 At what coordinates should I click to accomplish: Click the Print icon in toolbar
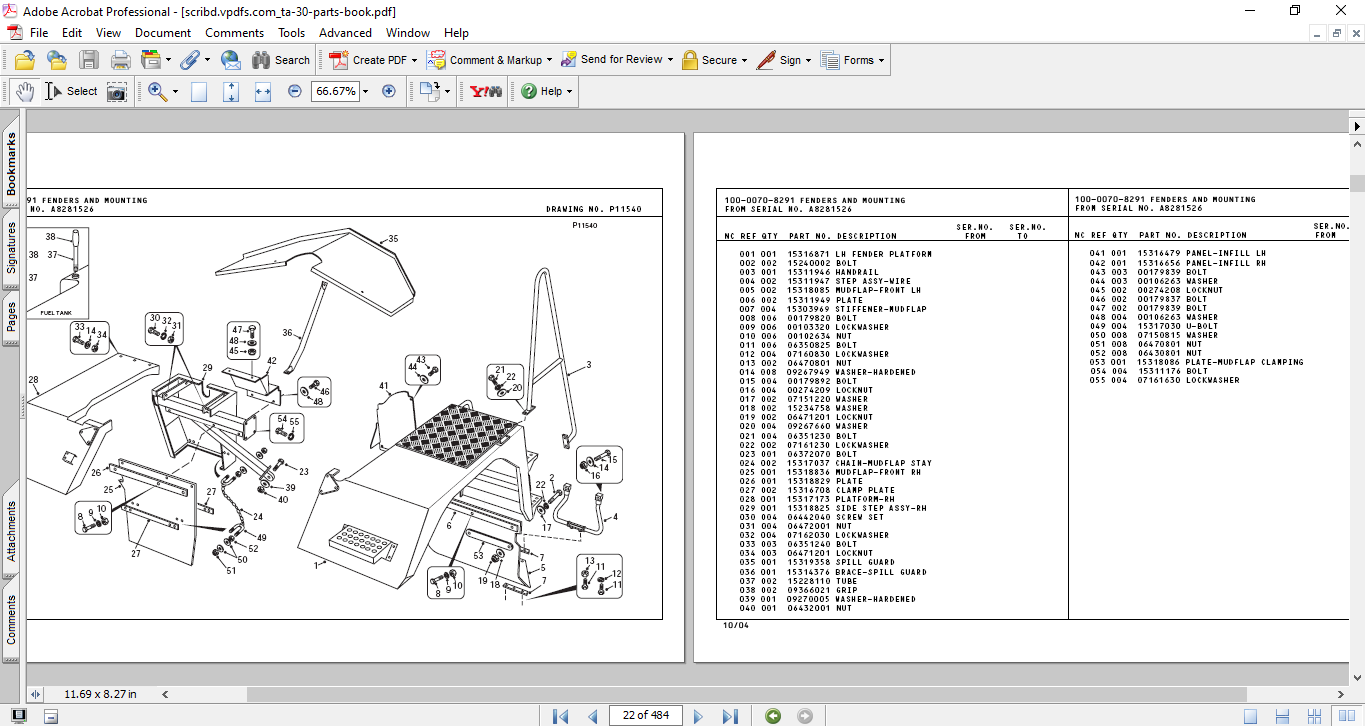[x=120, y=60]
